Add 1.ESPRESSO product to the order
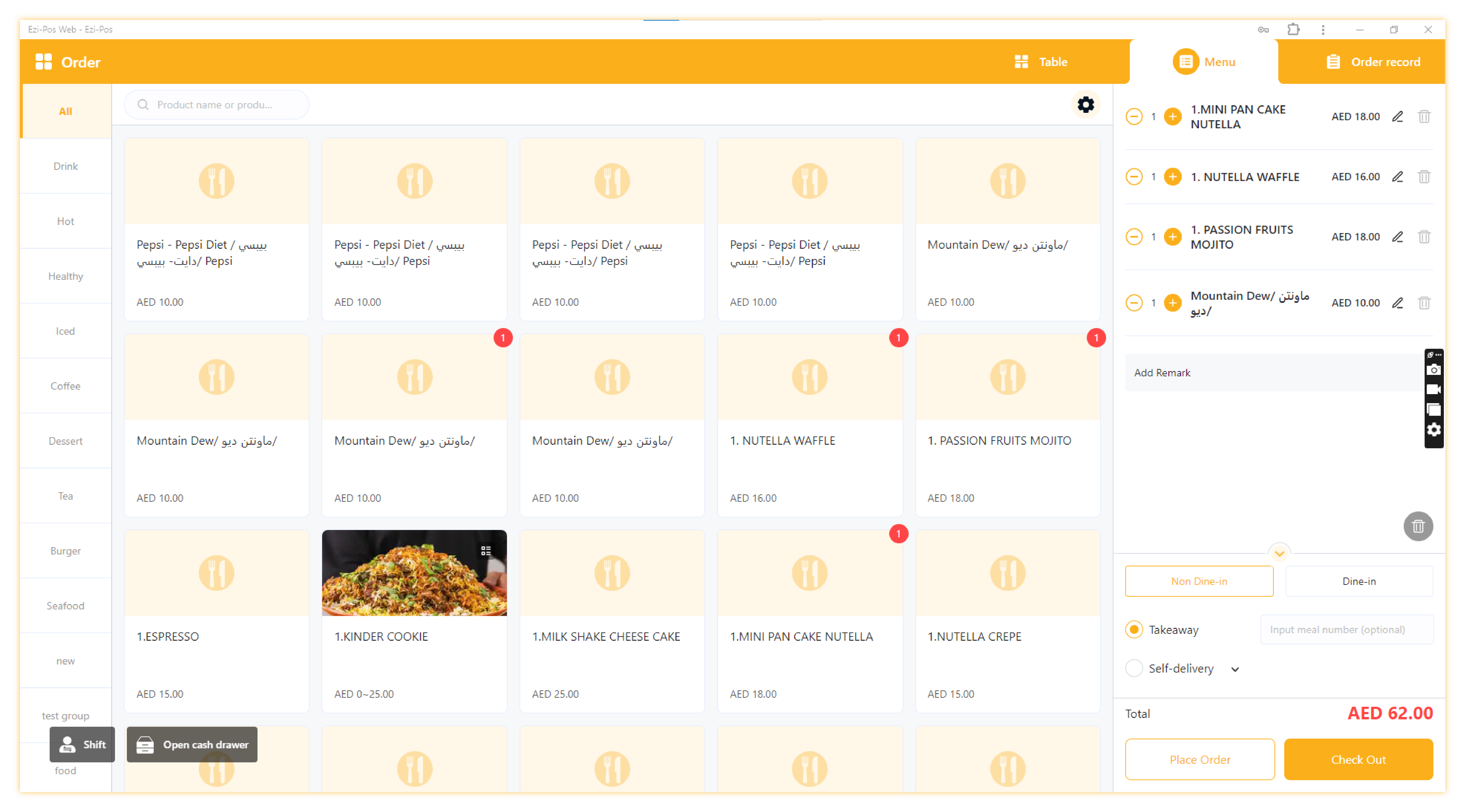Screen dimensions: 1465x812 216,621
